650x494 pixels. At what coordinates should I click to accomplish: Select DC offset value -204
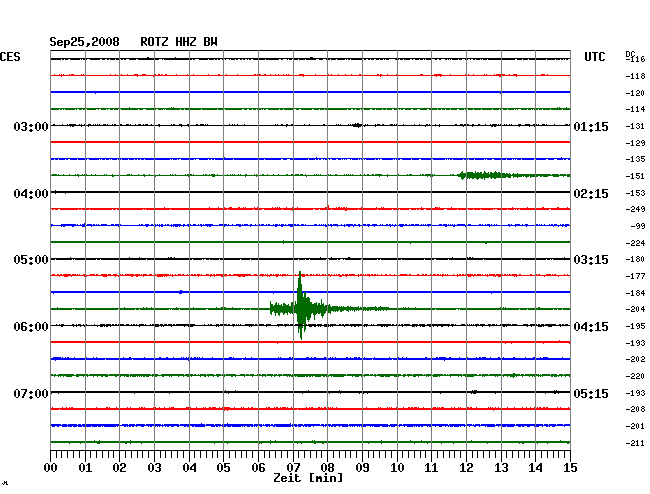(635, 309)
